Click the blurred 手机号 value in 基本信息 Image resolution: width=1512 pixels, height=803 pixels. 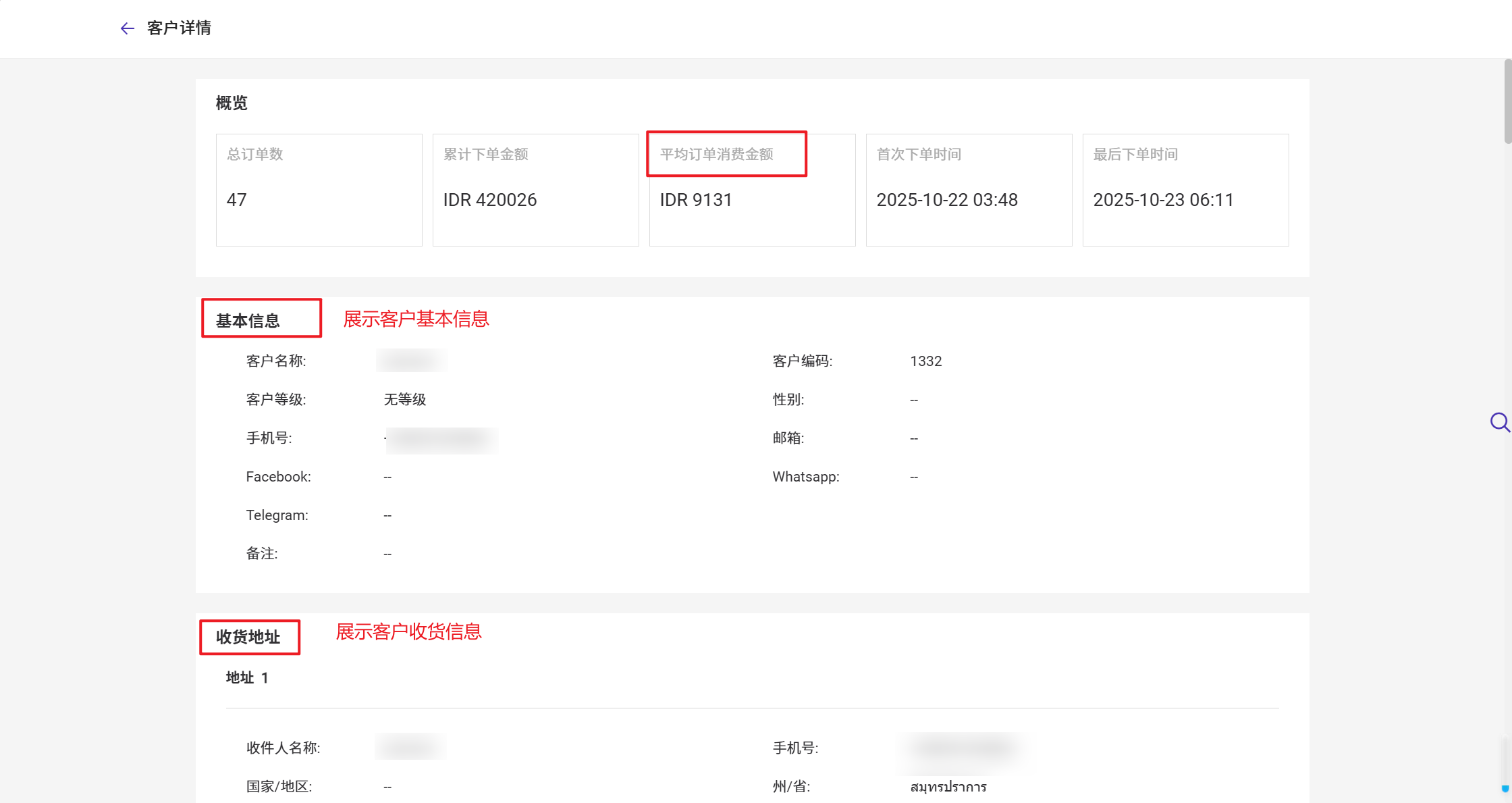pyautogui.click(x=441, y=440)
